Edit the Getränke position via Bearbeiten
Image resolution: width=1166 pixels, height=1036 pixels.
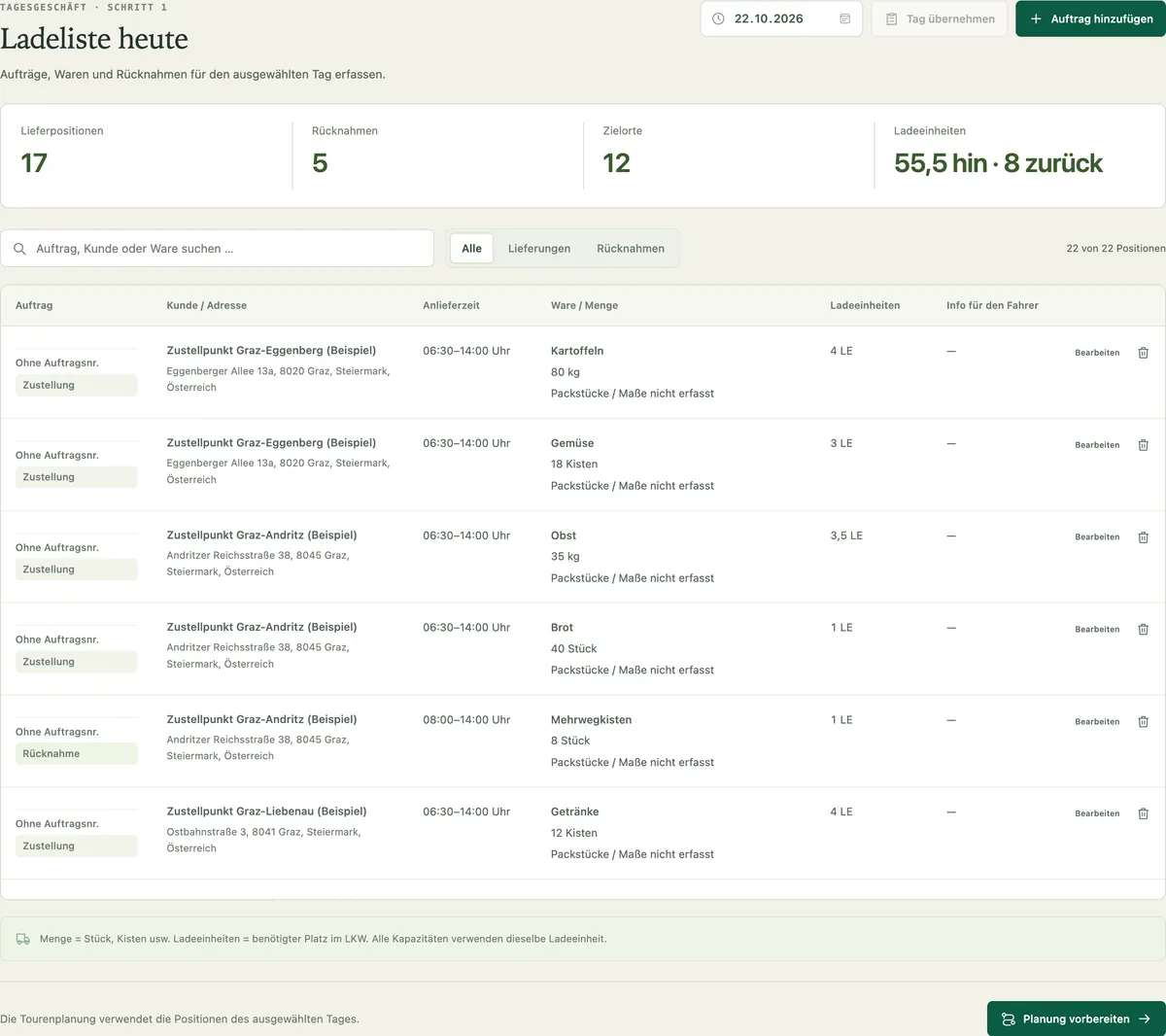1097,813
